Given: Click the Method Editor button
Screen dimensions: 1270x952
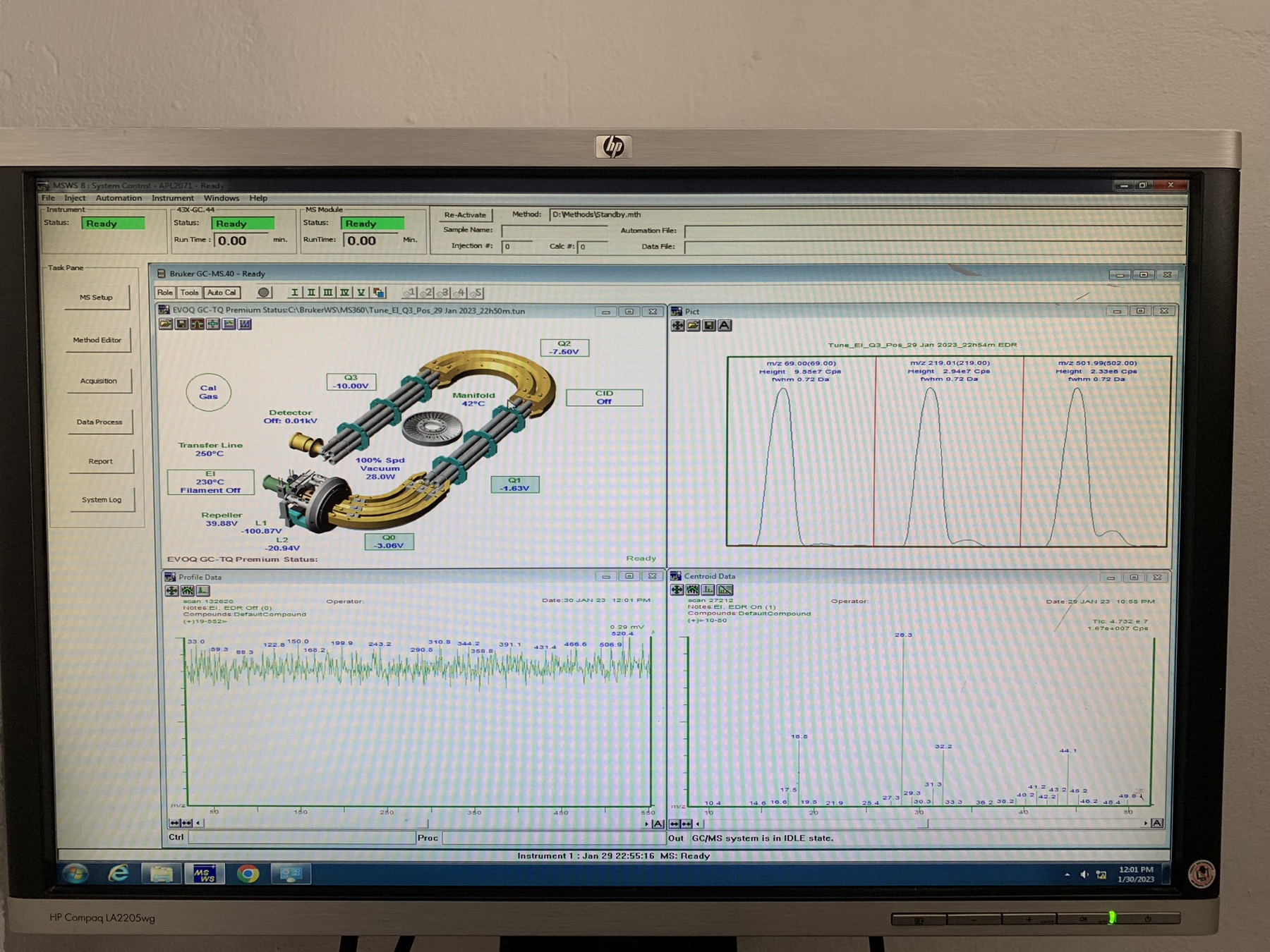Looking at the screenshot, I should pyautogui.click(x=97, y=340).
